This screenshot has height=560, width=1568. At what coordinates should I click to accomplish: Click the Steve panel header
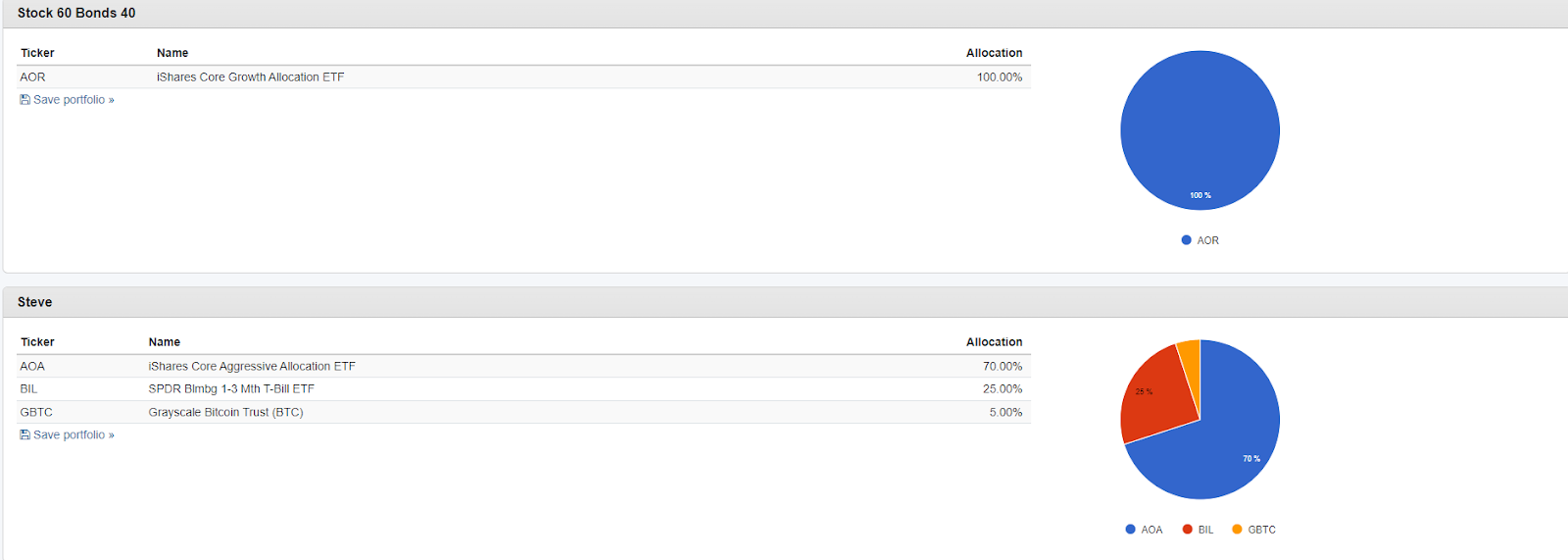(x=784, y=302)
